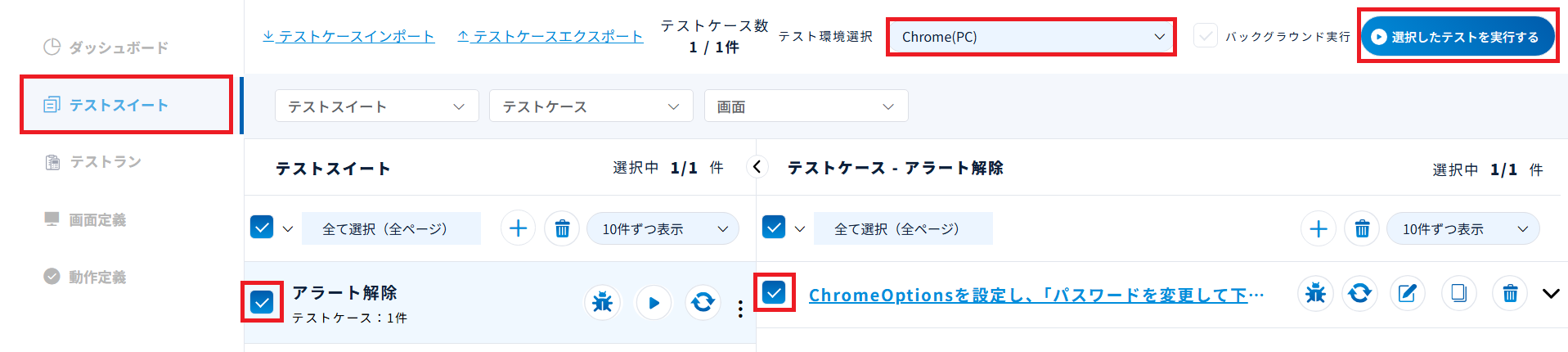The width and height of the screenshot is (1568, 352).
Task: Click the debug bug icon for アラート解除 suite
Action: pos(602,302)
